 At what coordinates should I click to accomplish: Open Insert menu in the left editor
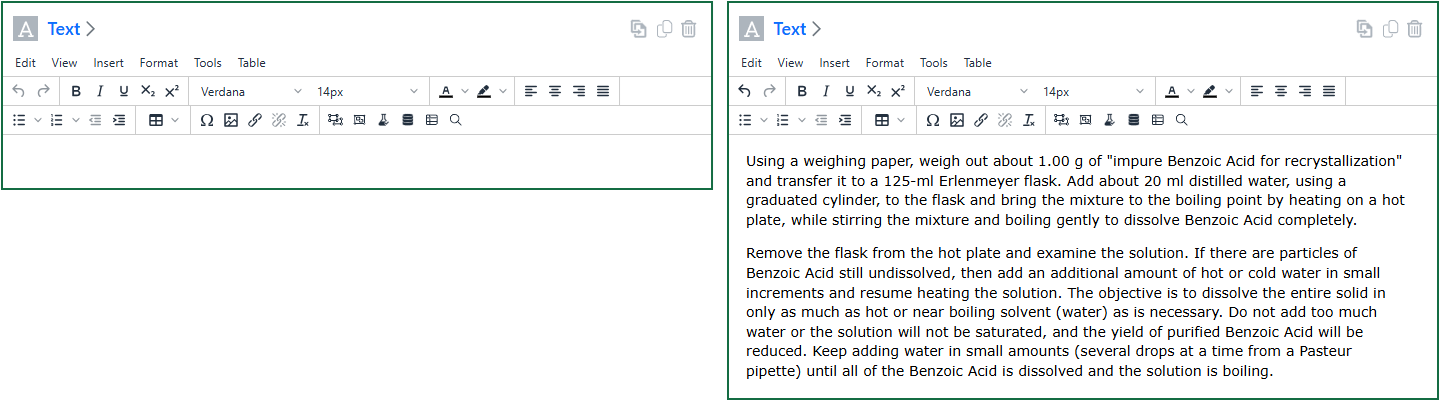point(109,62)
